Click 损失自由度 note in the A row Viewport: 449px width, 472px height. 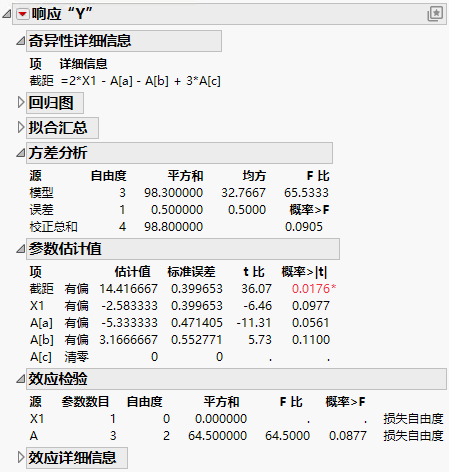[x=413, y=436]
